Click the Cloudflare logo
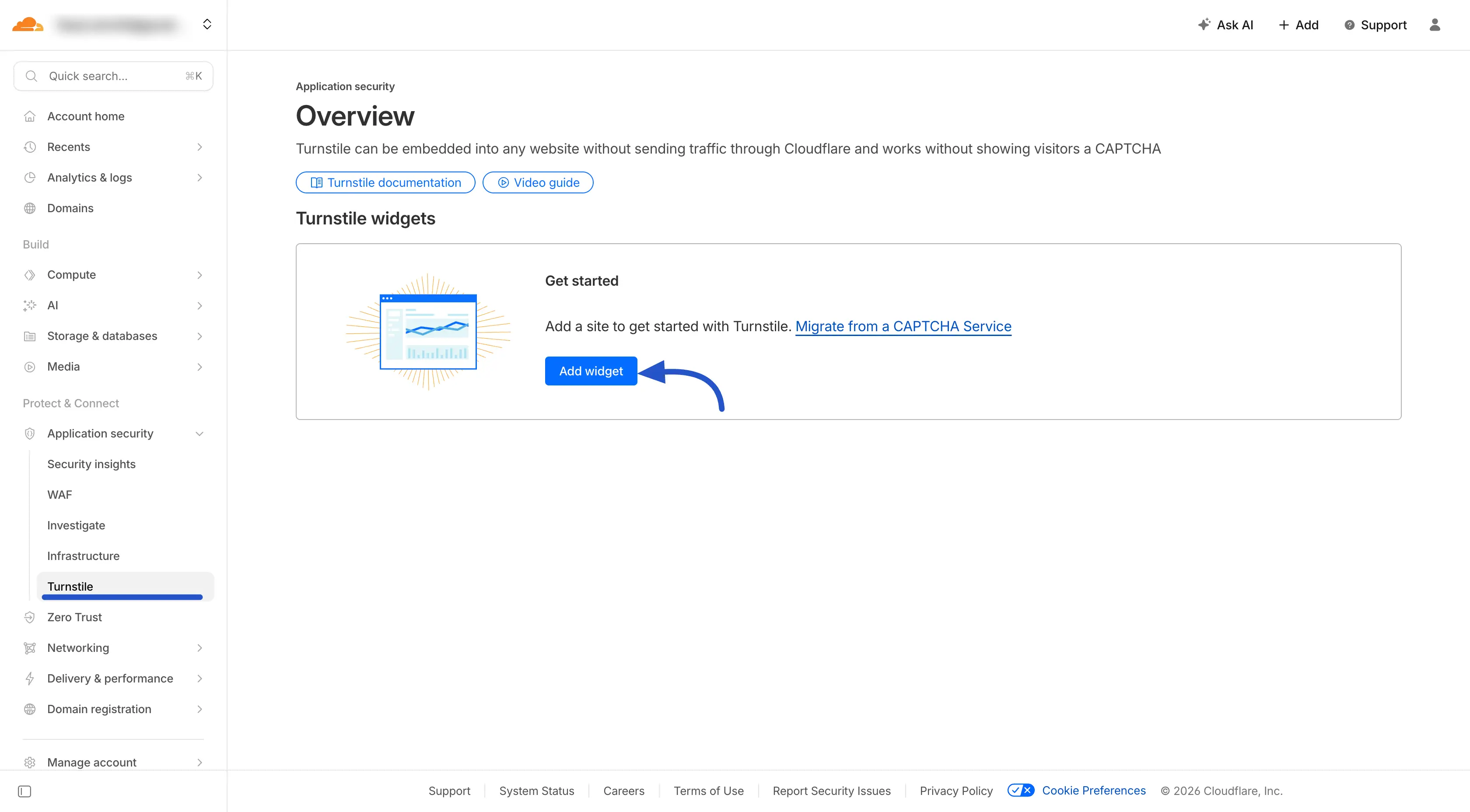The width and height of the screenshot is (1470, 812). pos(28,24)
